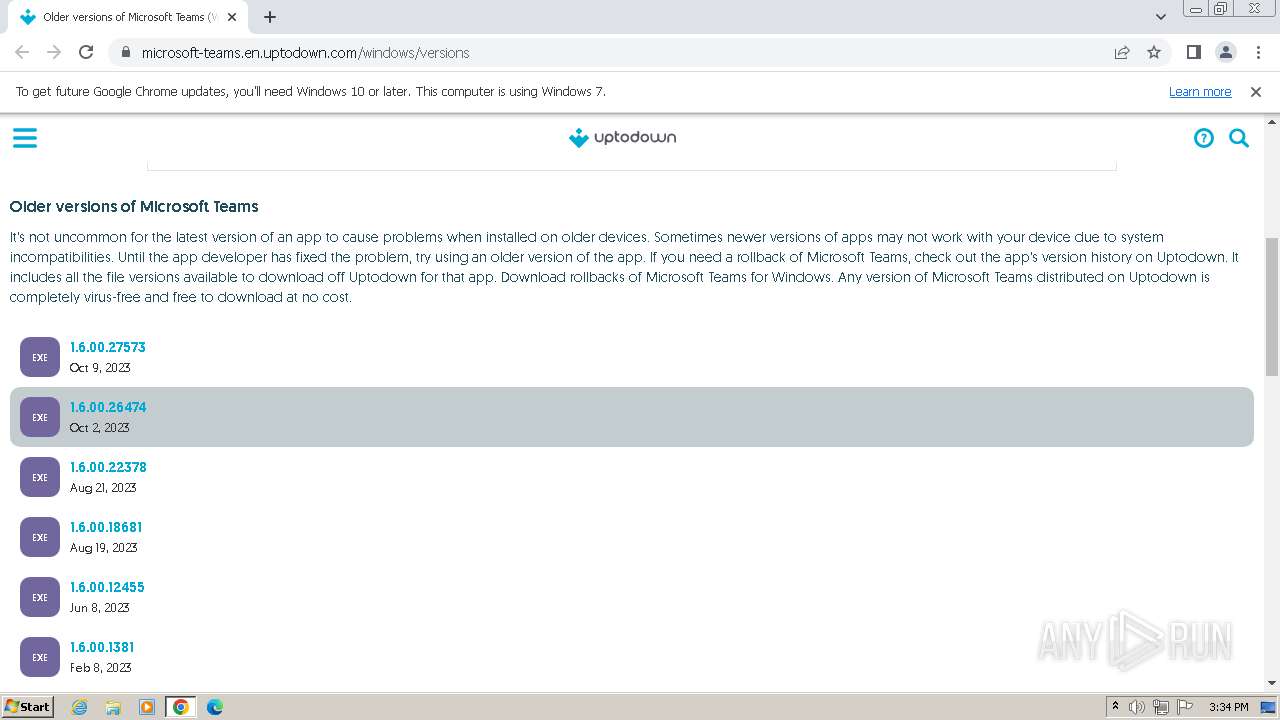Open a new browser tab
Viewport: 1280px width, 720px height.
tap(270, 17)
